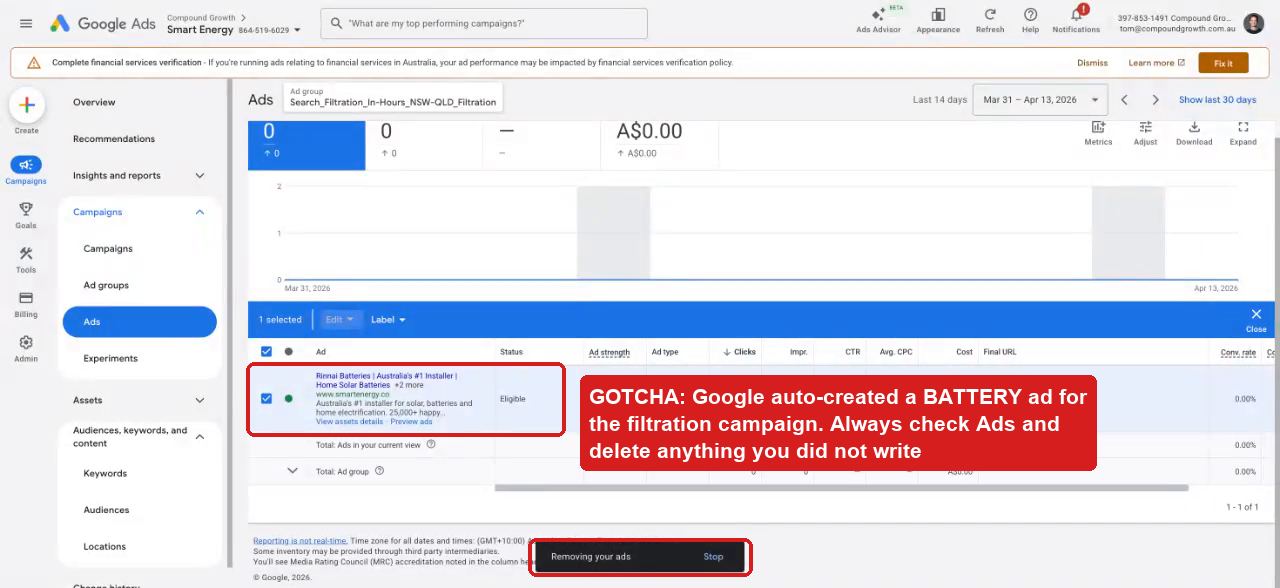Screen dimensions: 1280x588
Task: Click the green status dot of the Rinnai ad
Action: (x=289, y=398)
